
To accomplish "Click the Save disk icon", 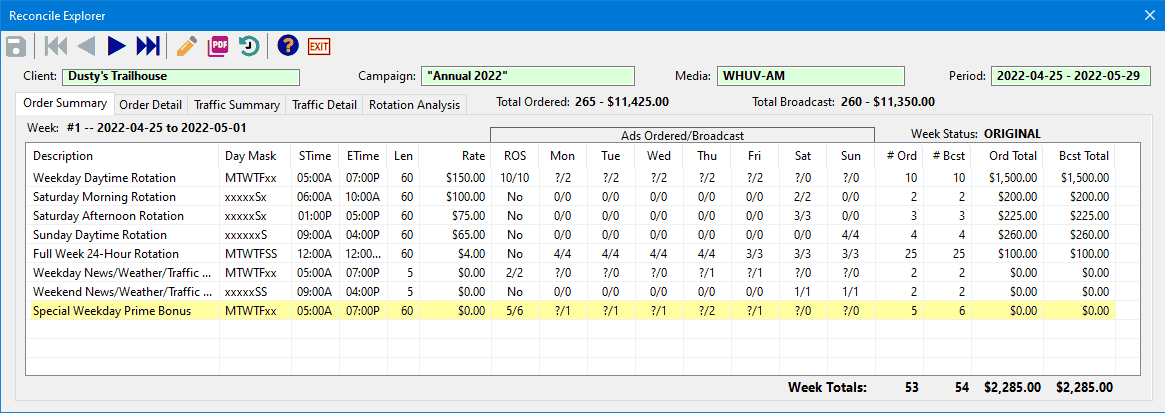I will [16, 46].
